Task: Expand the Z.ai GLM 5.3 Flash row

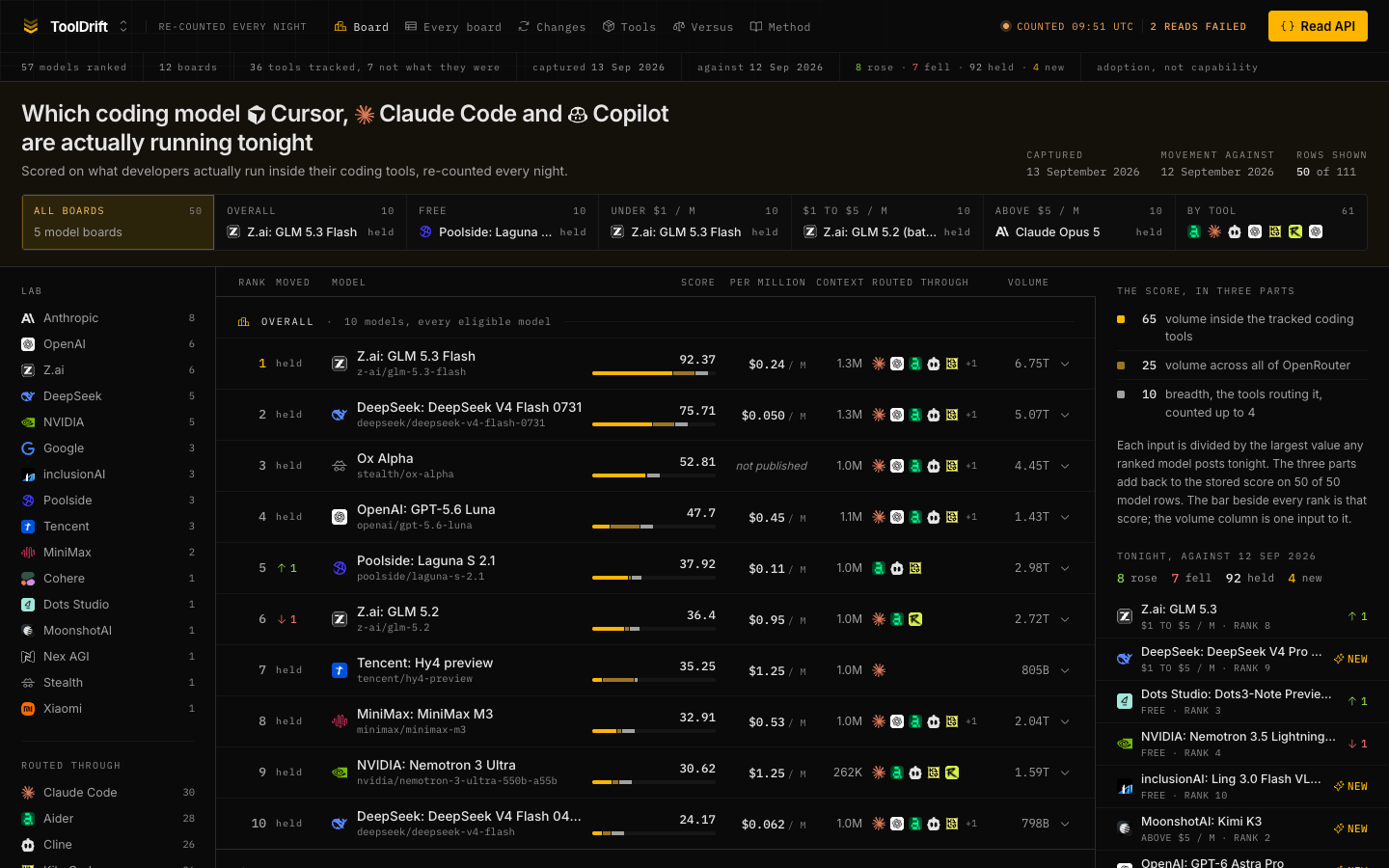Action: 1065,364
